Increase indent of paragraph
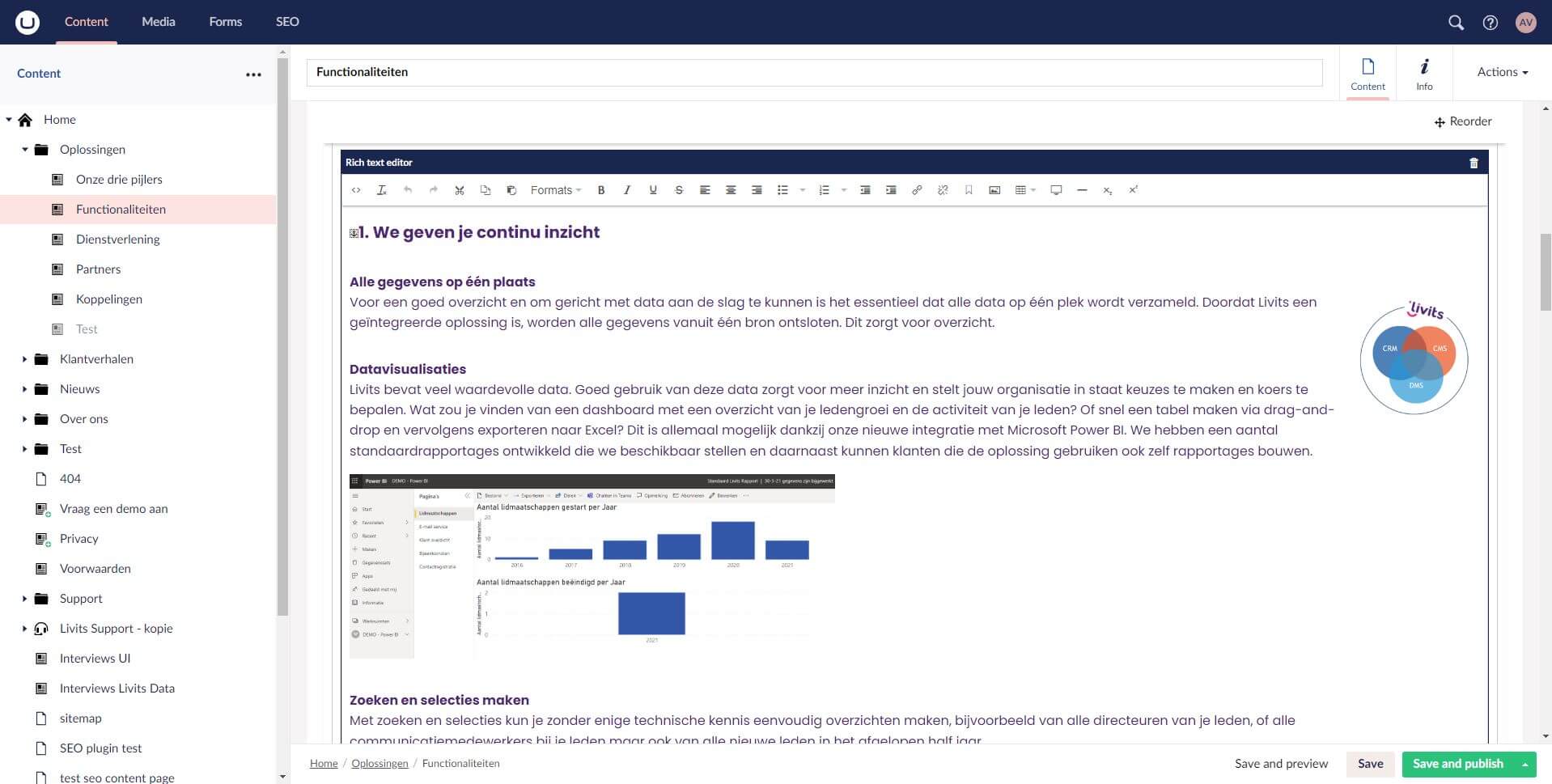1552x784 pixels. pos(891,190)
